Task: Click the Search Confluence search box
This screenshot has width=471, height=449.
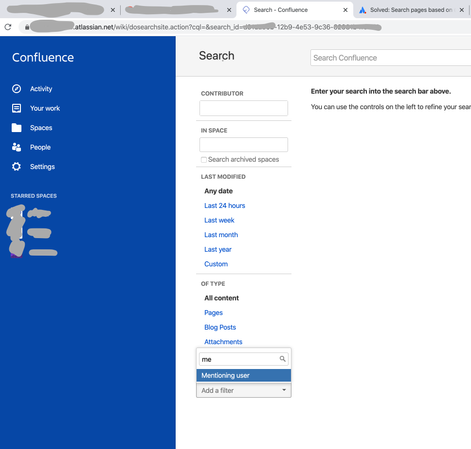Action: pos(390,58)
